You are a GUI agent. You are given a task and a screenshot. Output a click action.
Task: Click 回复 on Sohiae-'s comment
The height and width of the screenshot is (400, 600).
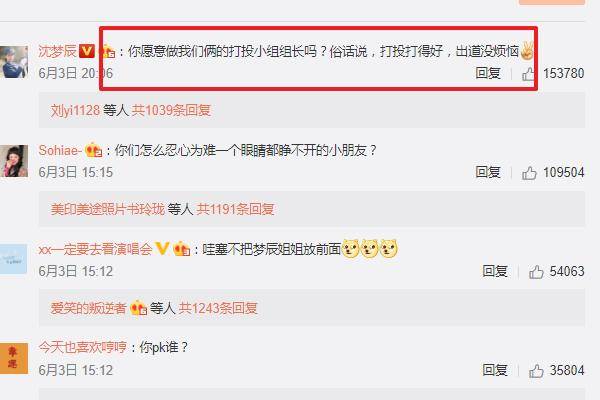pos(488,172)
